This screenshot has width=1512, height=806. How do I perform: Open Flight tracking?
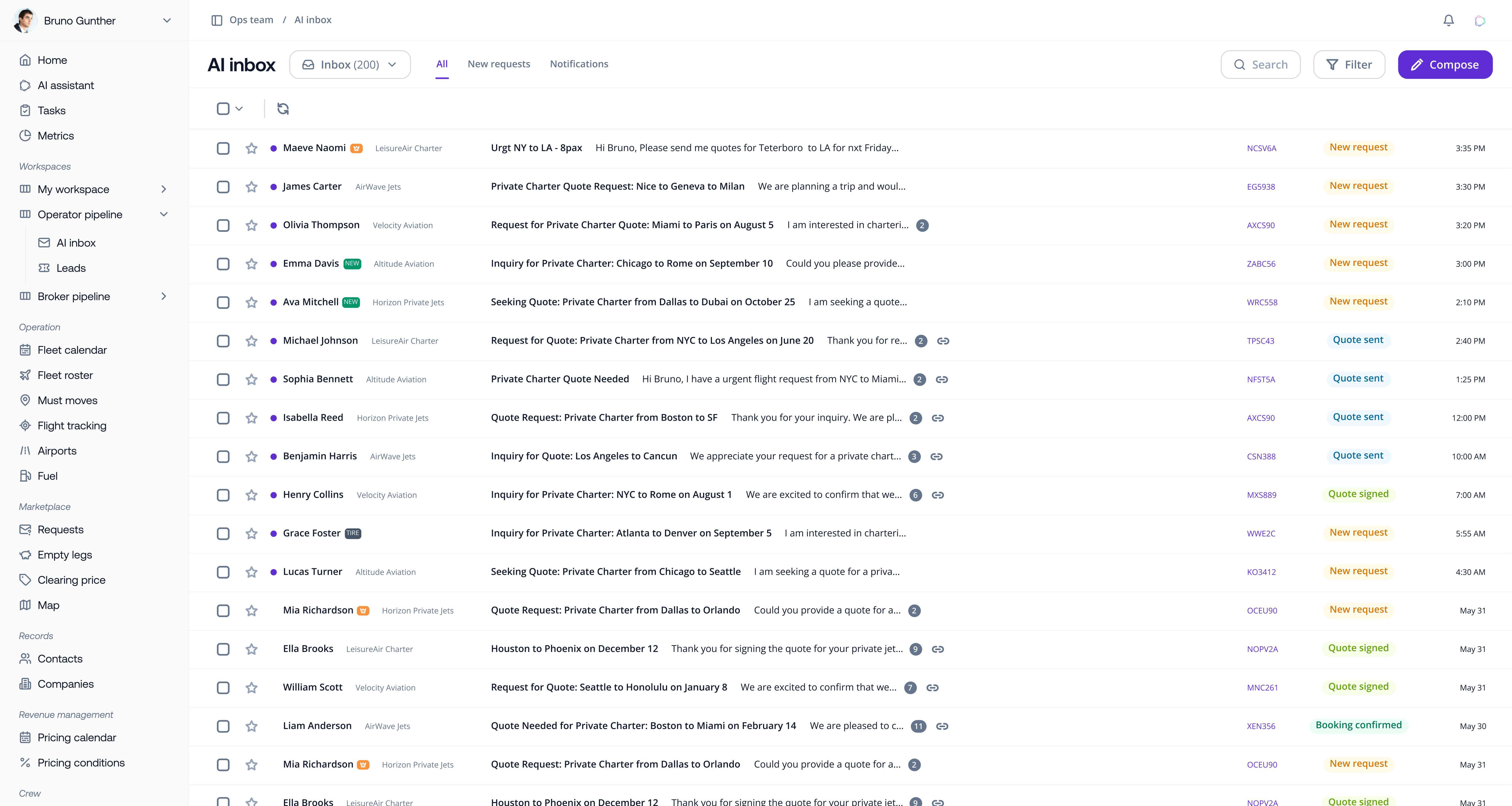[63, 426]
